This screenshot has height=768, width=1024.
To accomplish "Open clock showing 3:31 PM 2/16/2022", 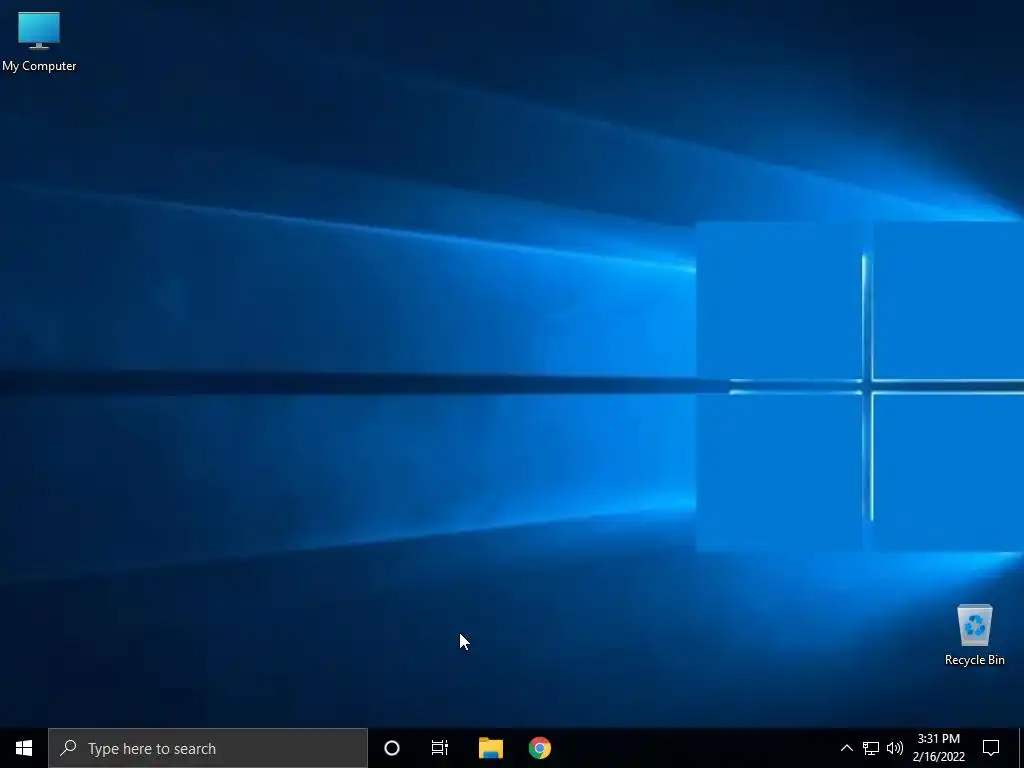I will [x=938, y=748].
